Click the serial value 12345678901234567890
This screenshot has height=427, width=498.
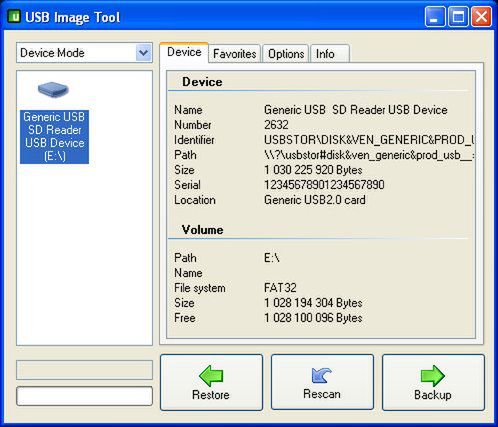point(324,185)
